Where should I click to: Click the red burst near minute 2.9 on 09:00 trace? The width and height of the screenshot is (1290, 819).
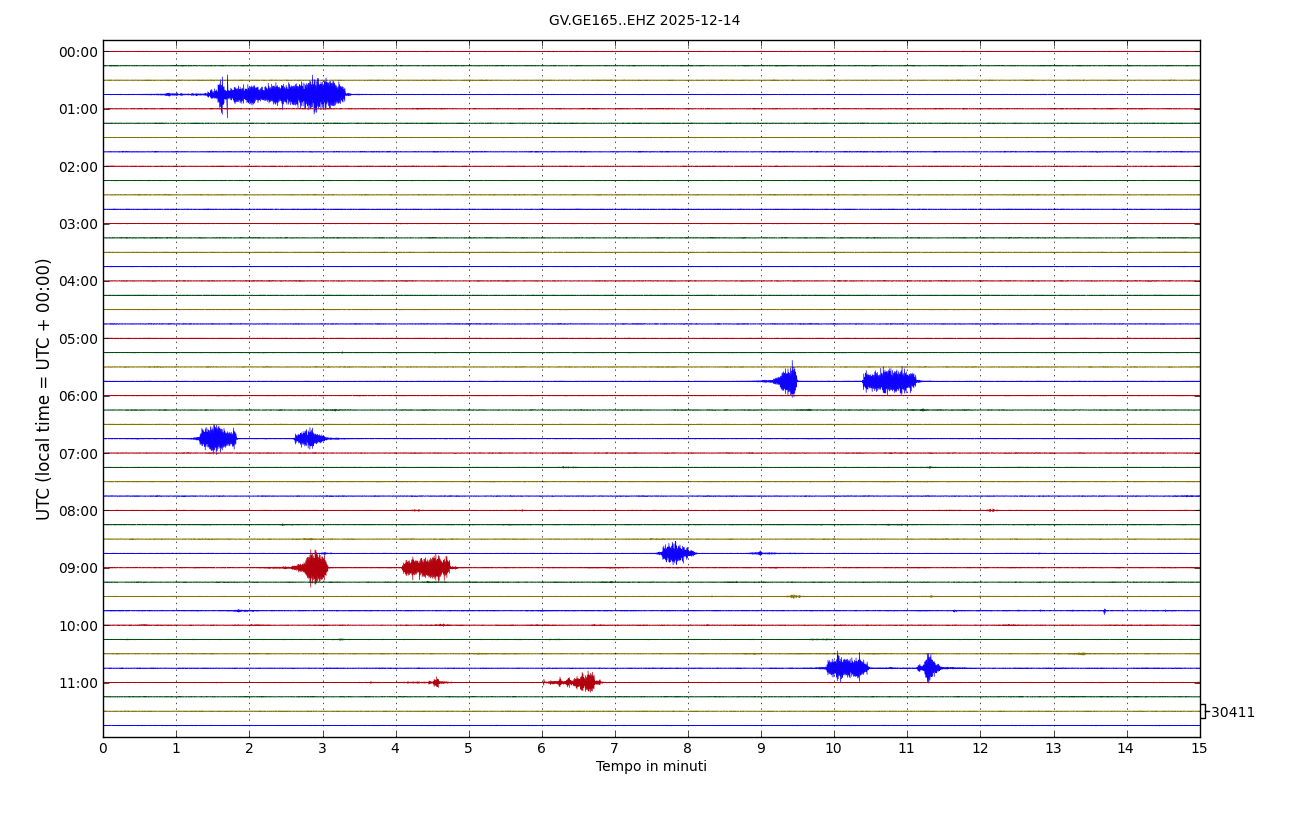click(x=315, y=568)
